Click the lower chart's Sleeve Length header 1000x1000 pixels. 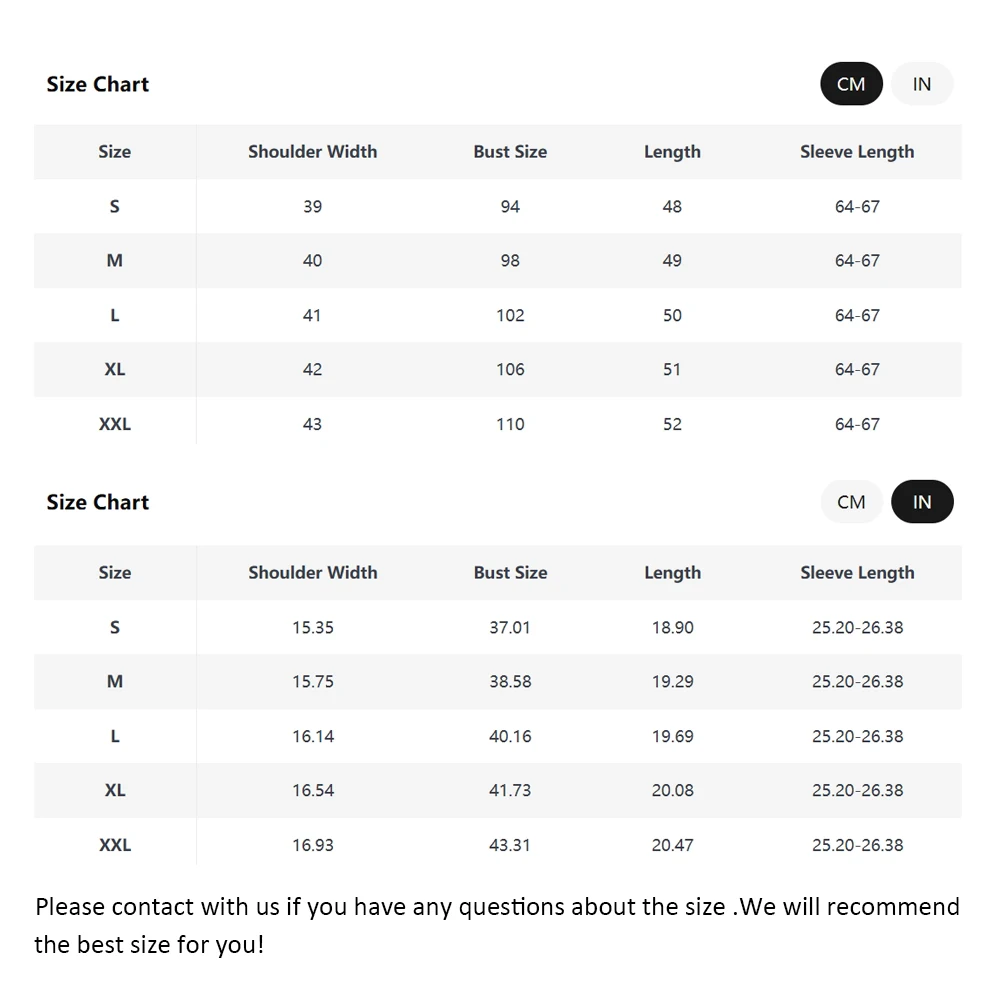click(x=857, y=573)
